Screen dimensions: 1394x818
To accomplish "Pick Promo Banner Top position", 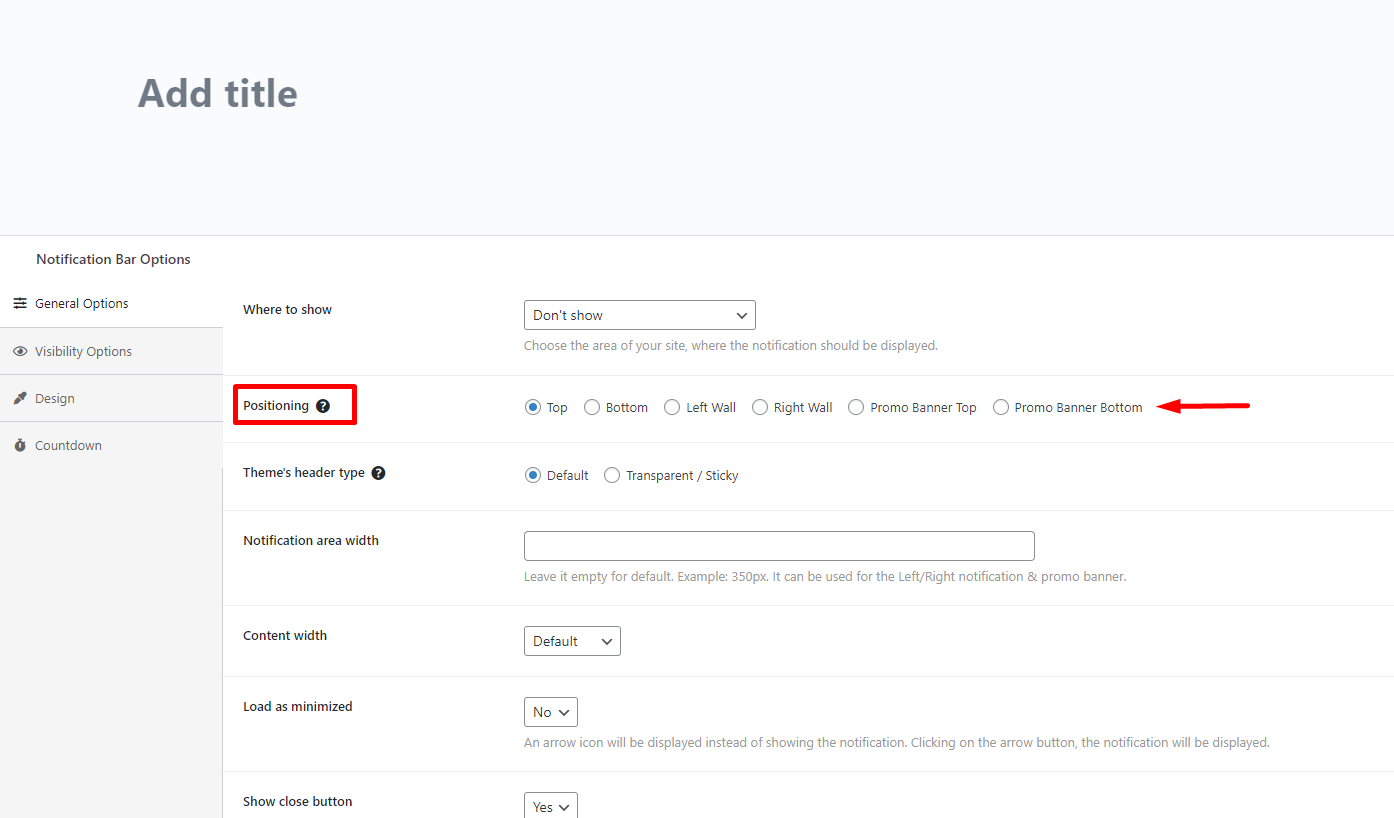I will point(856,407).
